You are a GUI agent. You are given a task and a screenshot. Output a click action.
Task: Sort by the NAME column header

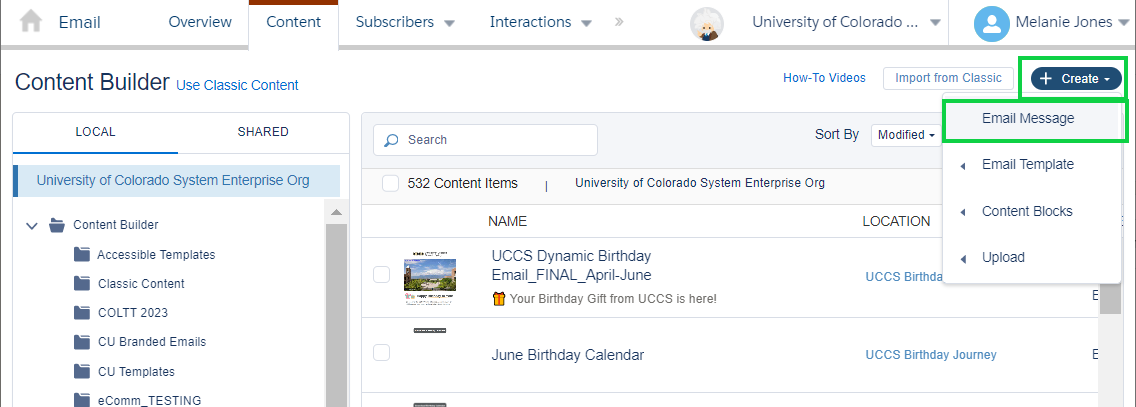click(508, 221)
